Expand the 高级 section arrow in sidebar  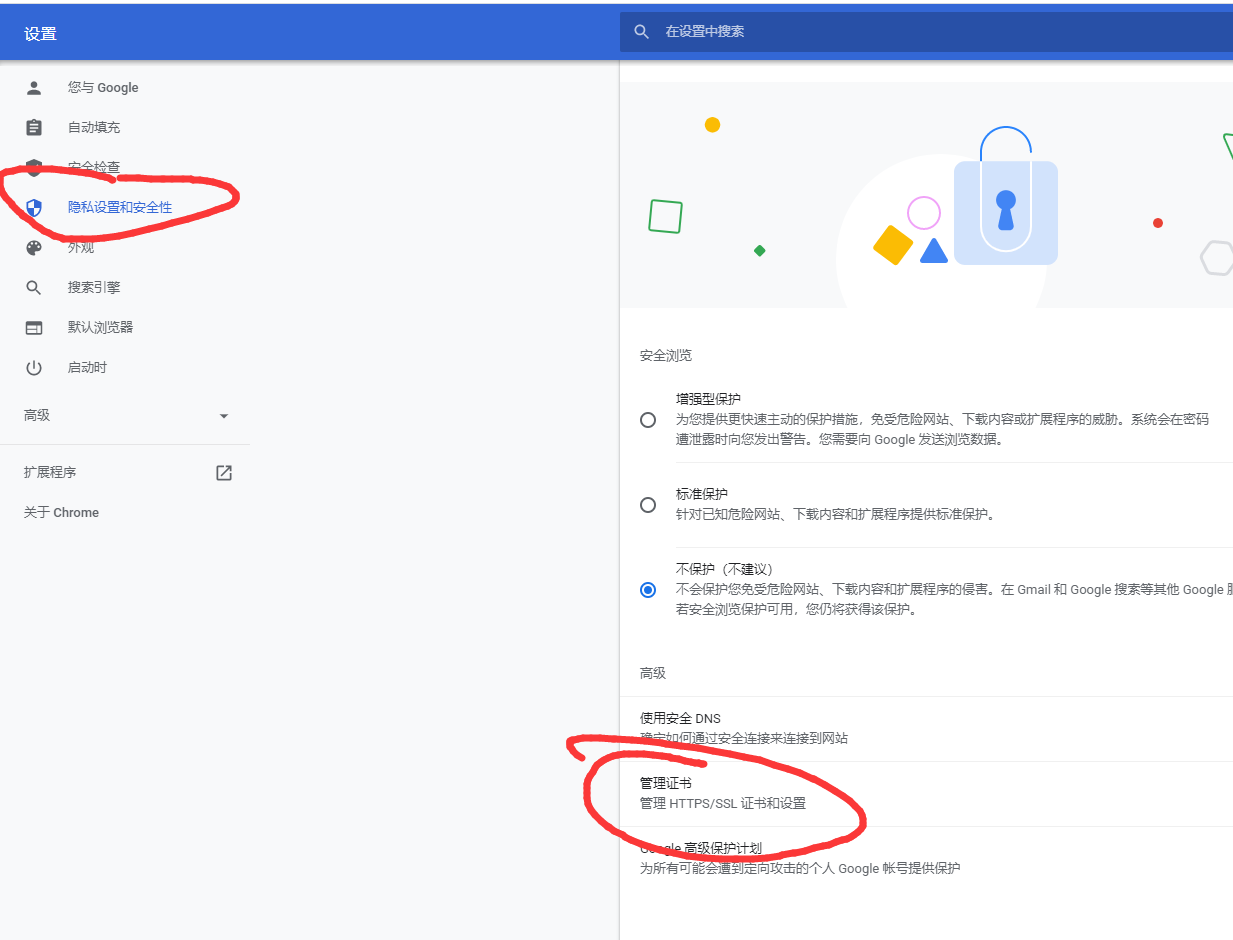tap(224, 416)
